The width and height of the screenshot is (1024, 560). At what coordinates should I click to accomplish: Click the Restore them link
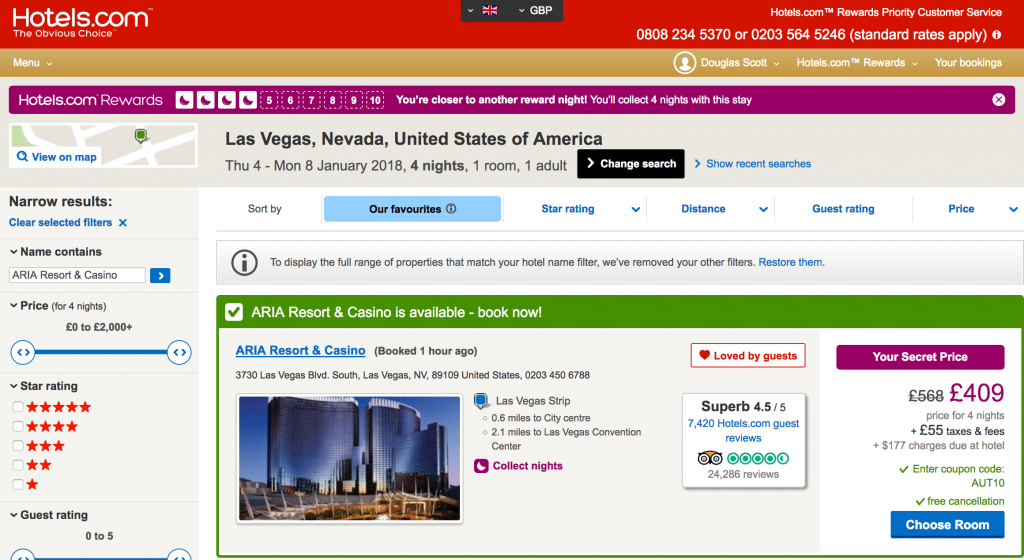(x=790, y=263)
